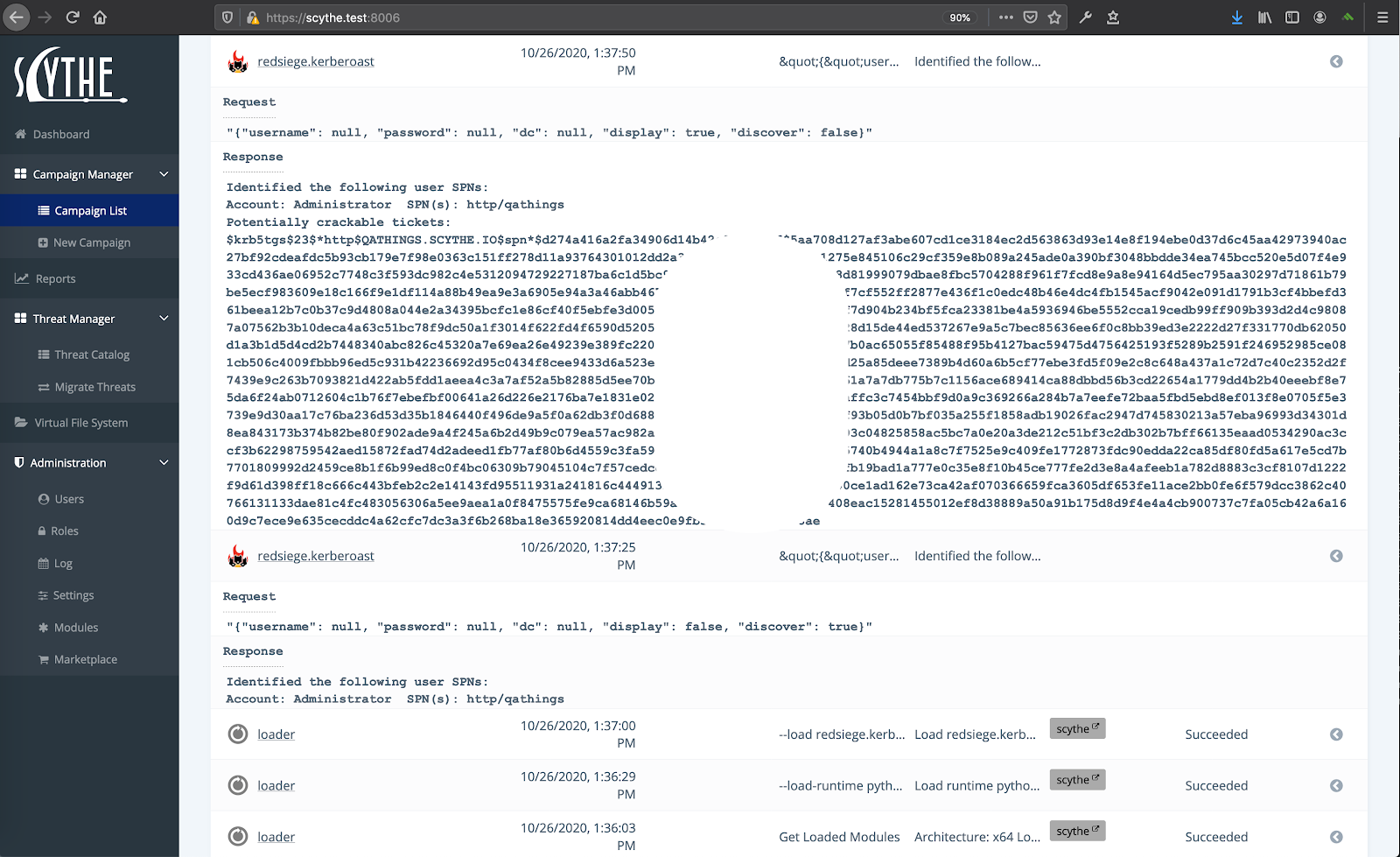Viewport: 1400px width, 857px height.
Task: Click scythe tag in 1:36:29 PM row
Action: click(x=1077, y=779)
